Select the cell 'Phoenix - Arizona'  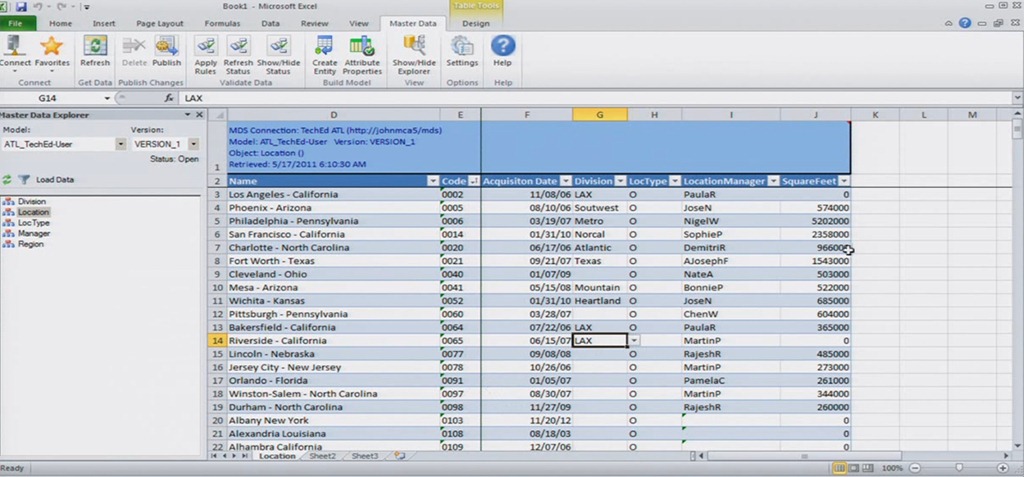click(333, 208)
